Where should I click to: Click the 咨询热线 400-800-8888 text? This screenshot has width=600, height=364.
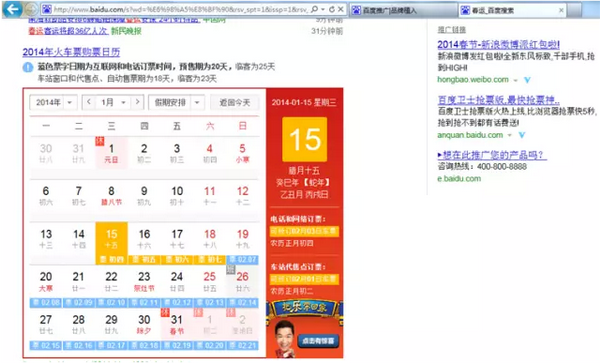pyautogui.click(x=482, y=167)
